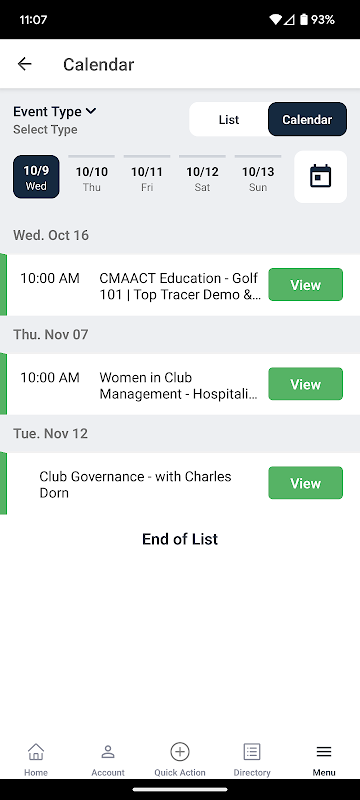The width and height of the screenshot is (360, 800).
Task: Click the Event Type chevron arrow
Action: 91,111
